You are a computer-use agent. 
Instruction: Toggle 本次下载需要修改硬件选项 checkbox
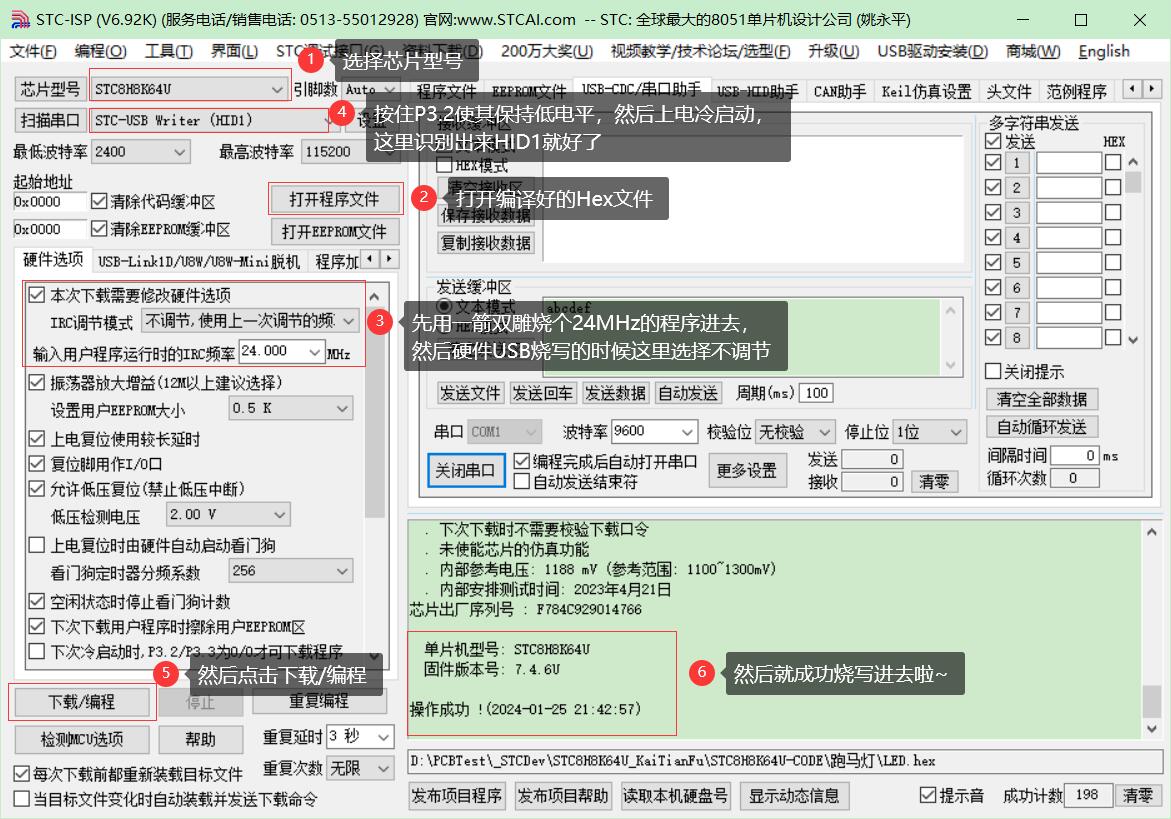(x=36, y=294)
